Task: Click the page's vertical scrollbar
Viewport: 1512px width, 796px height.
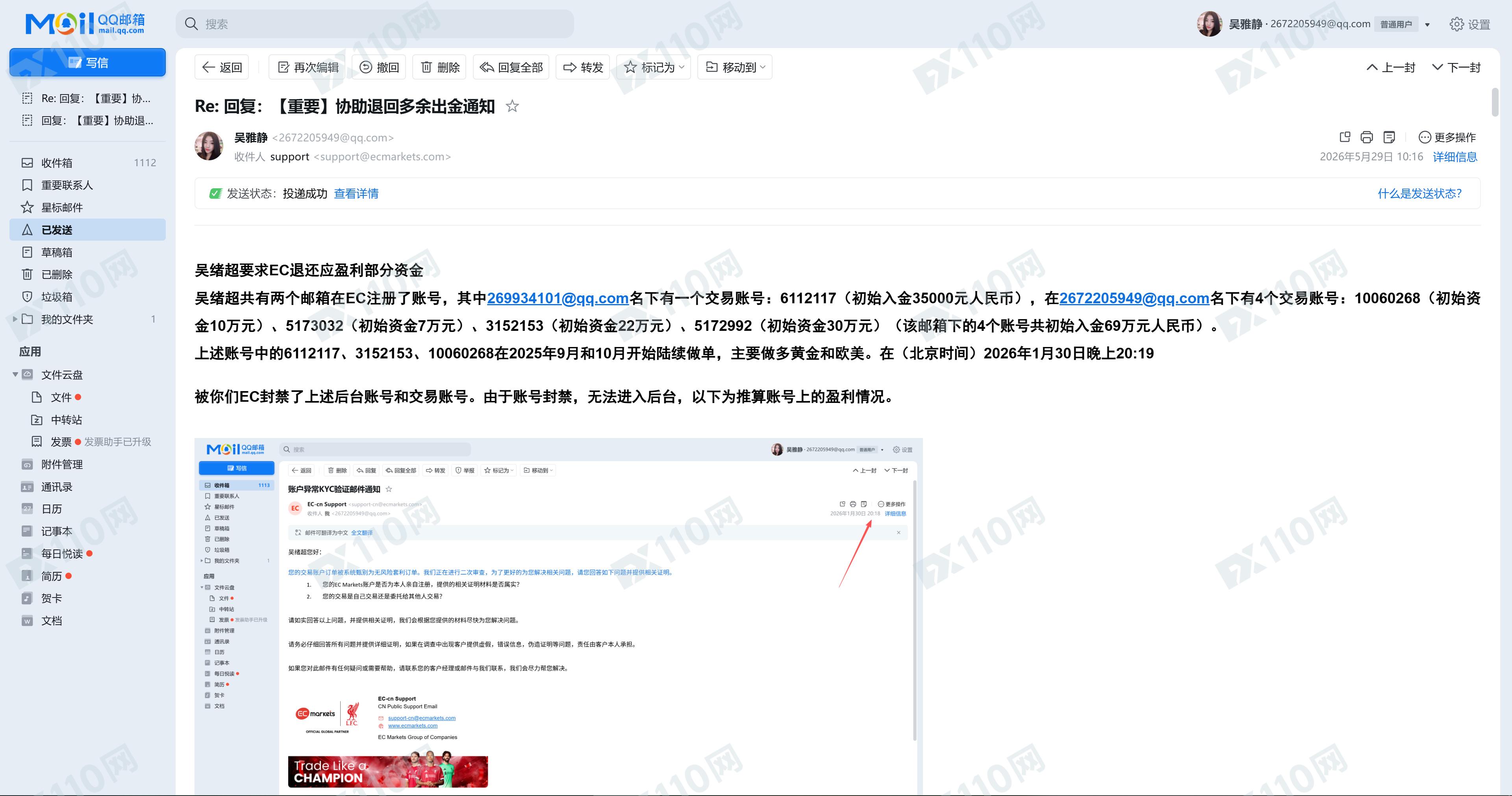Action: [x=1495, y=102]
